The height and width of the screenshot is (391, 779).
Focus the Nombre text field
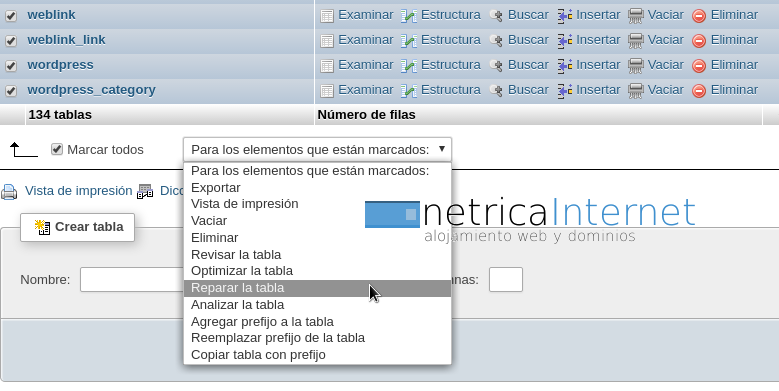point(132,279)
